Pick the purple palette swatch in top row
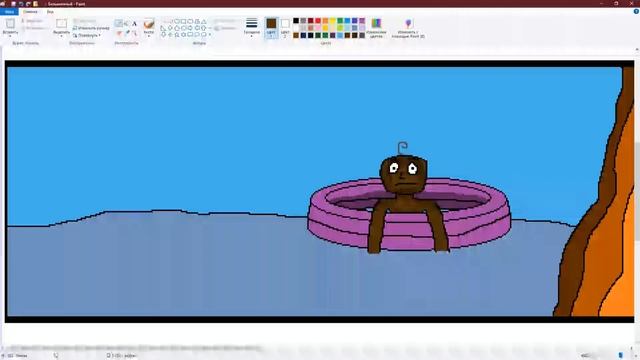 tap(362, 21)
